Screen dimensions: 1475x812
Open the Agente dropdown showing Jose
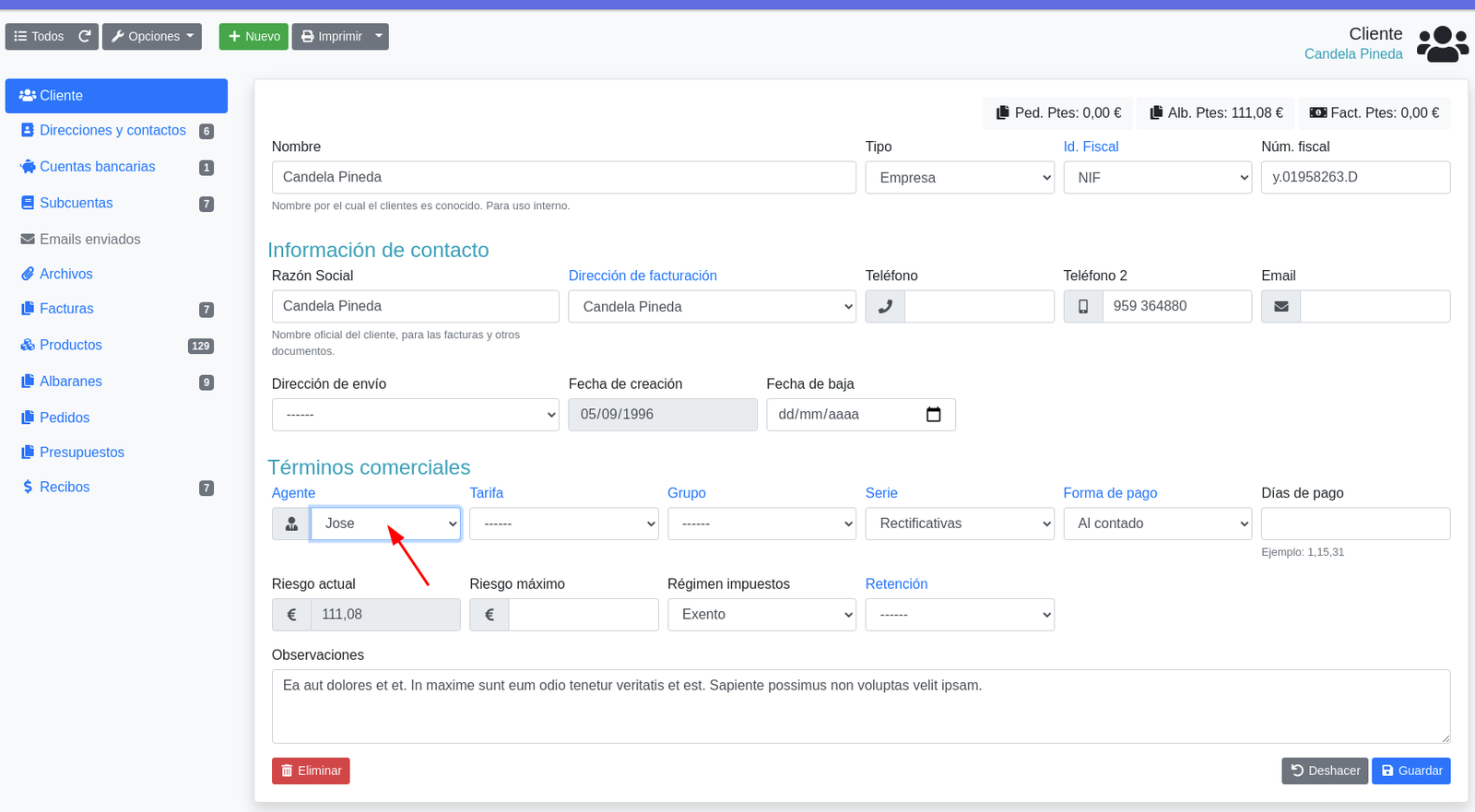(385, 524)
